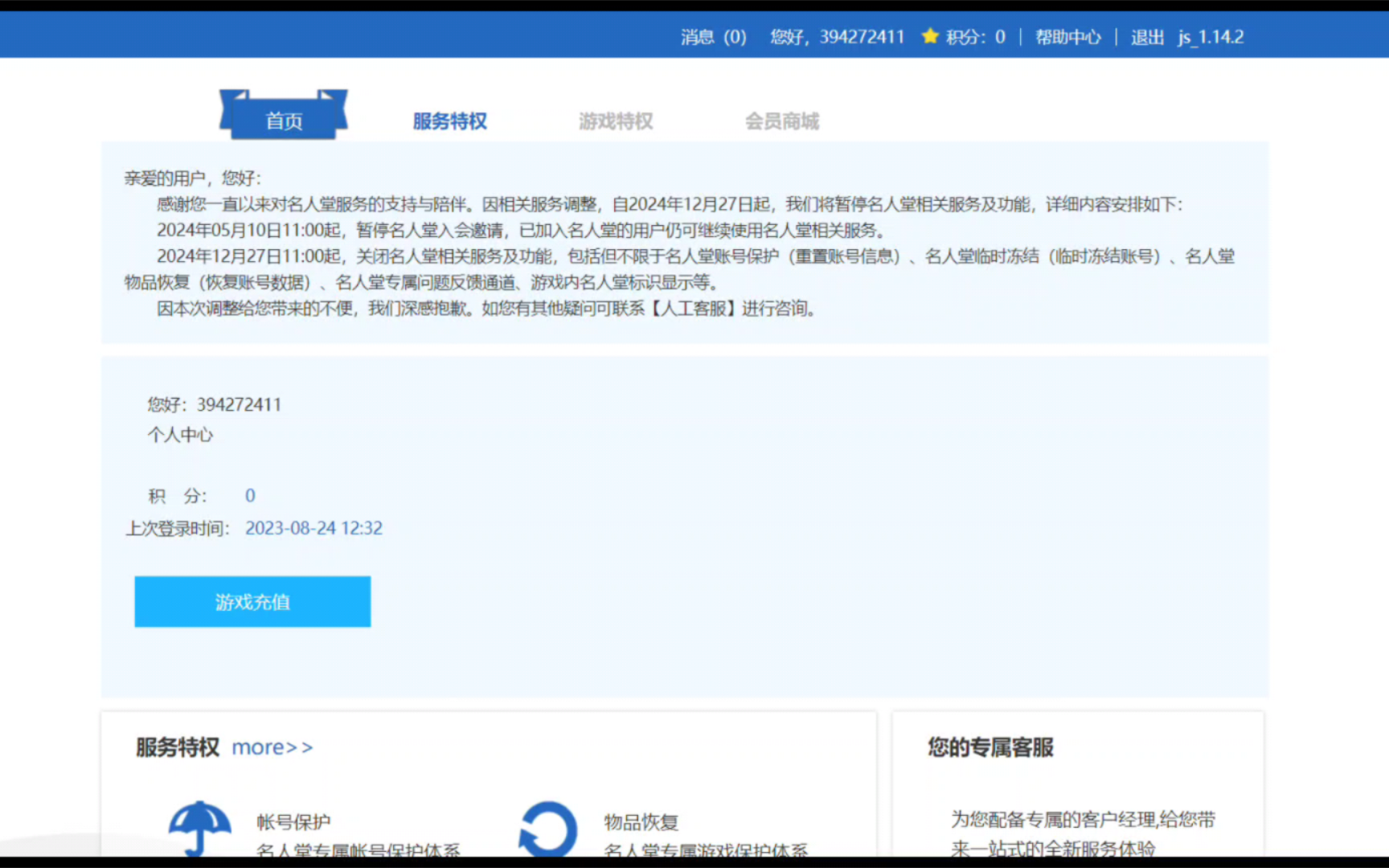Screen dimensions: 1389x868
Task: Click the 您的专属客服 heading
Action: 990,747
